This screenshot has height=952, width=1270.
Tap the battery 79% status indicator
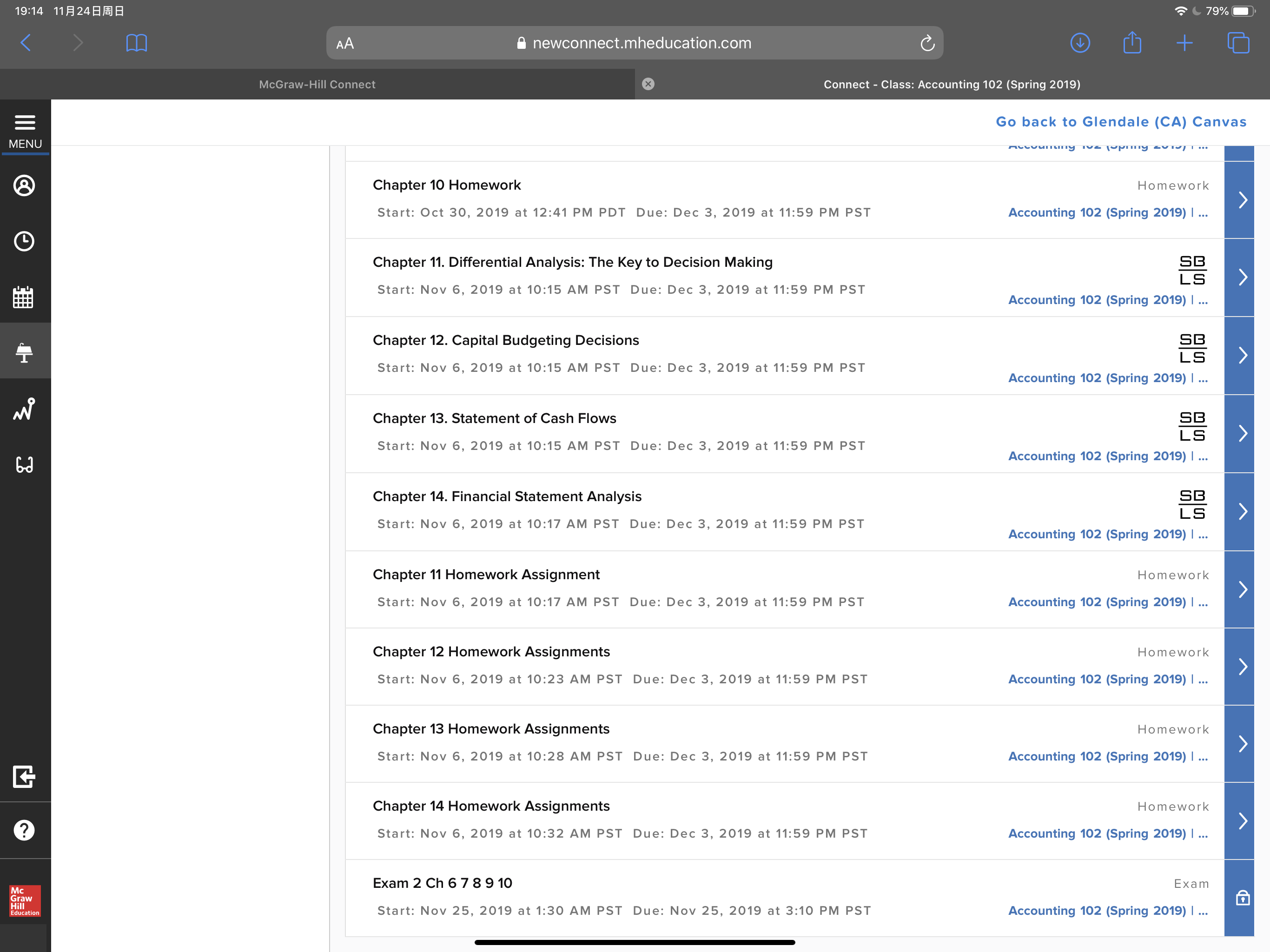[x=1230, y=11]
